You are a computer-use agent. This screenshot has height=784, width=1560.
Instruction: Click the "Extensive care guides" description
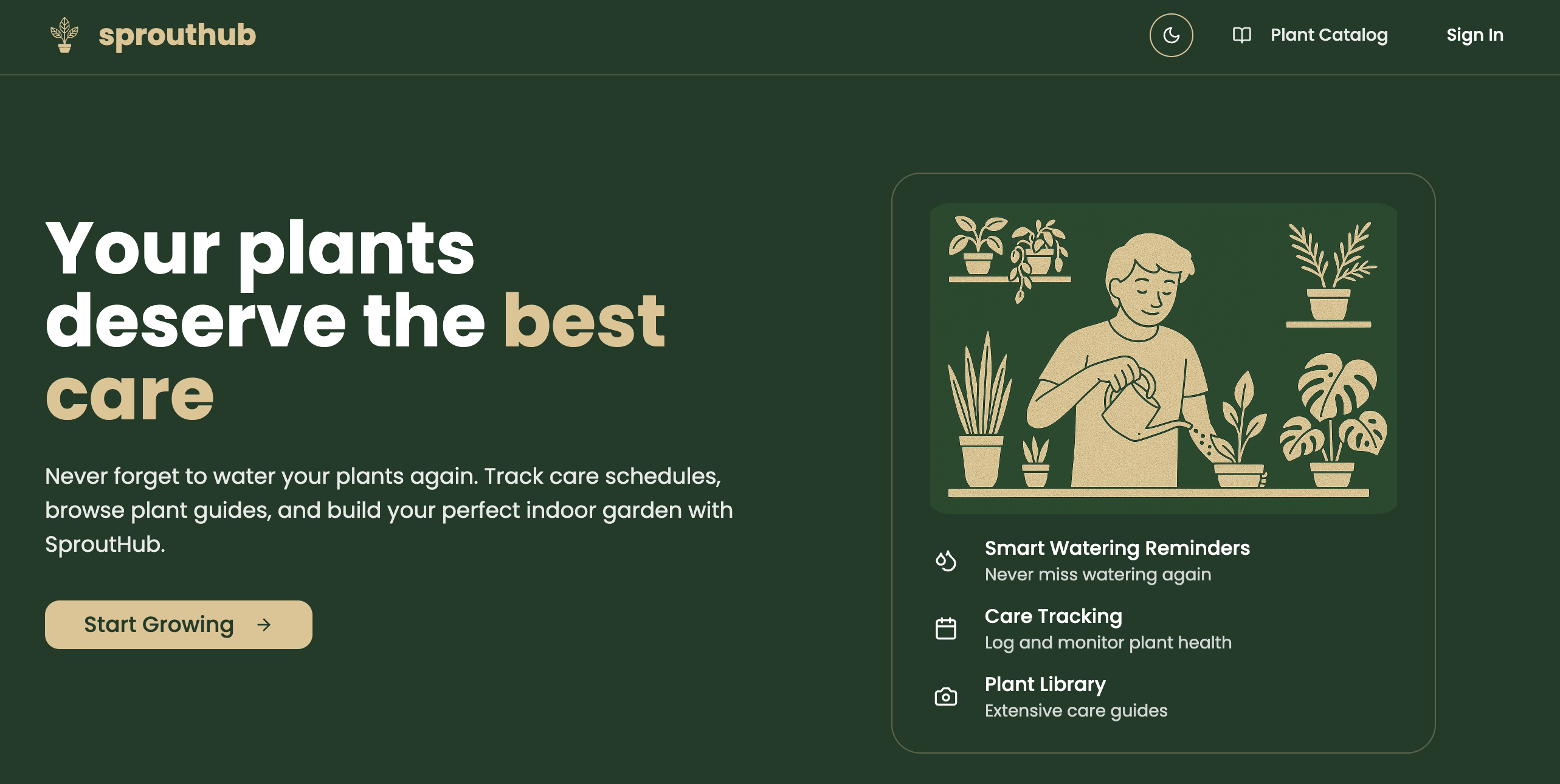click(x=1075, y=711)
